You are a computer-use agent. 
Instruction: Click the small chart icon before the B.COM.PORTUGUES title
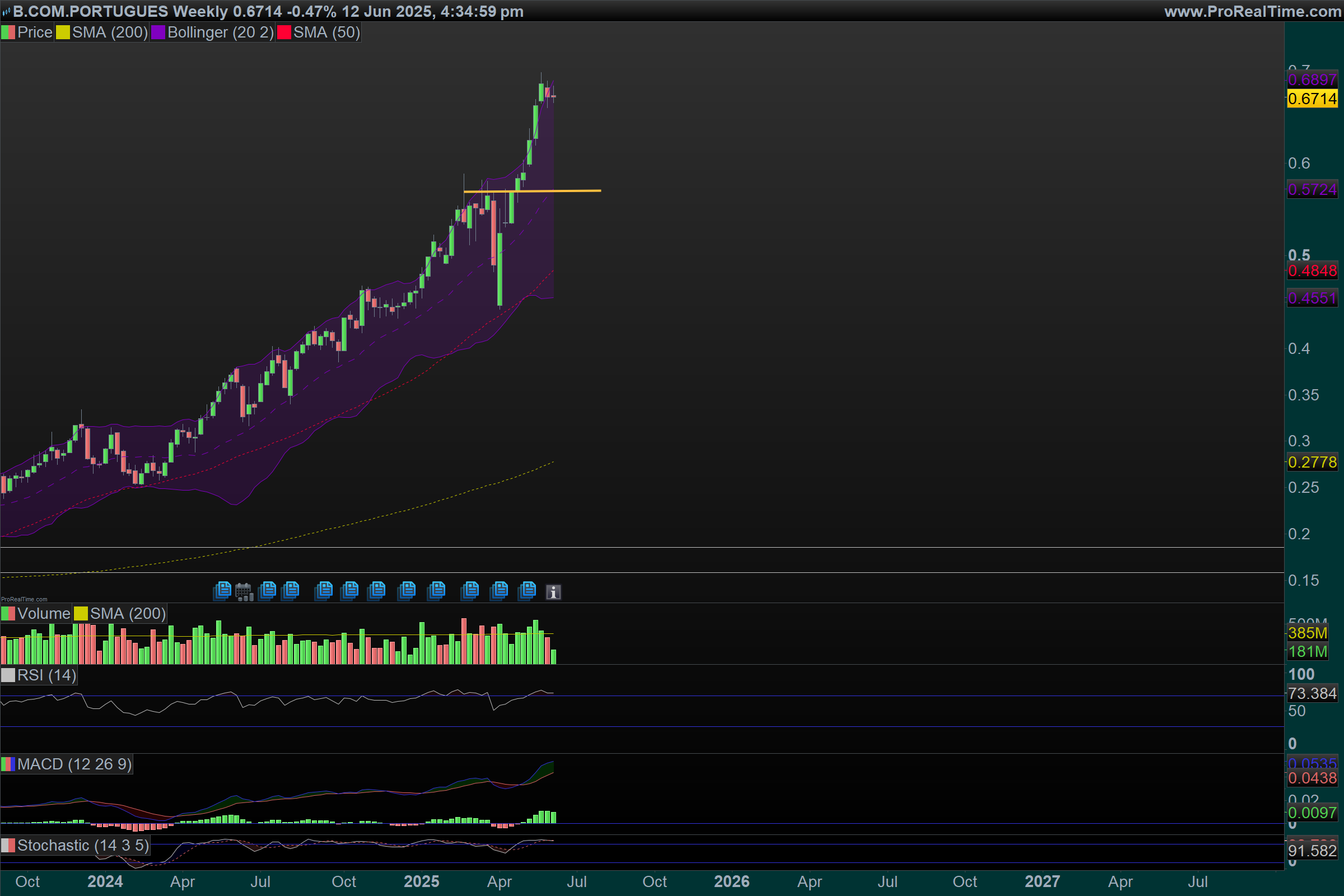6,11
